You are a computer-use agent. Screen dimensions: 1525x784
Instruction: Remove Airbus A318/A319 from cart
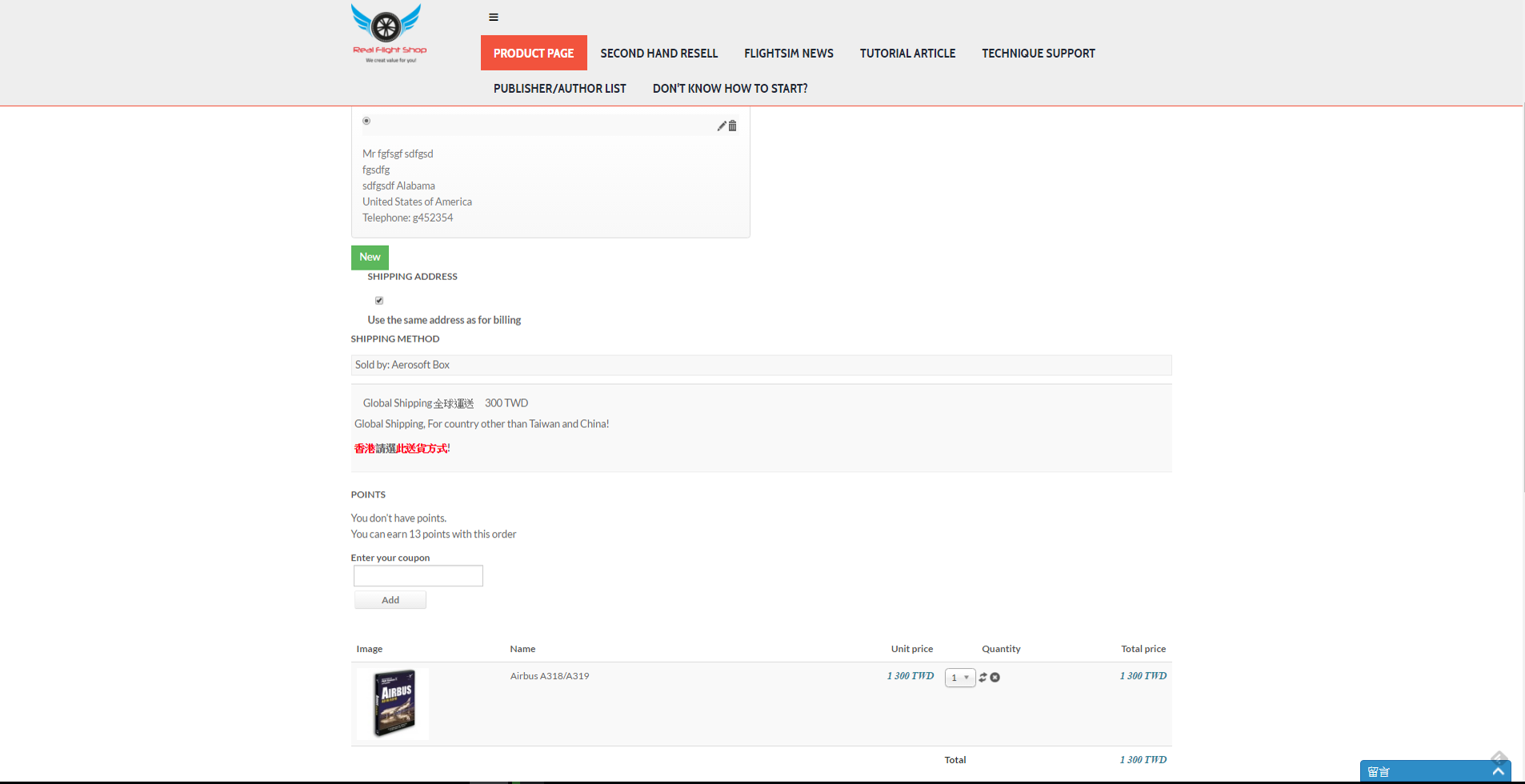point(995,678)
